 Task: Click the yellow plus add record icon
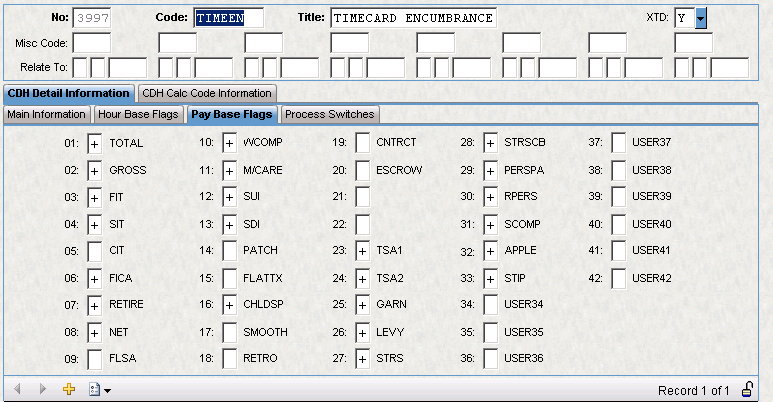[x=69, y=389]
